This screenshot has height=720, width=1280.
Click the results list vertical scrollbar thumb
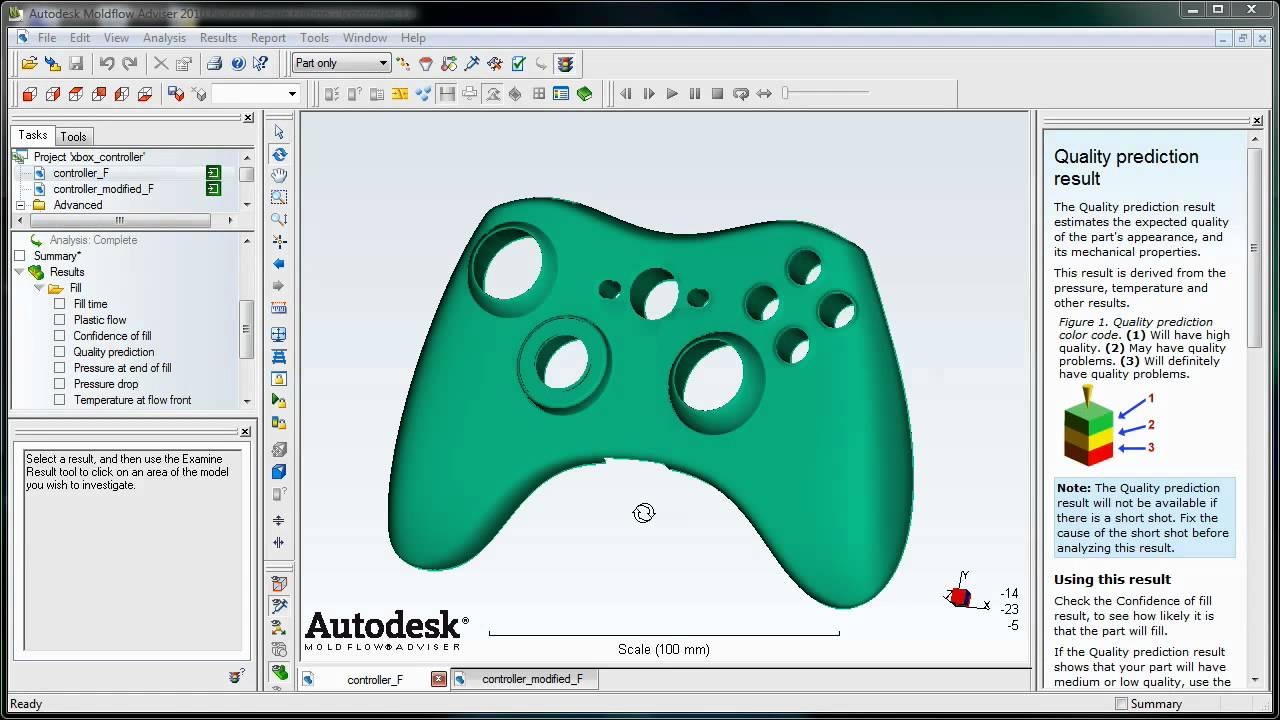pos(247,328)
